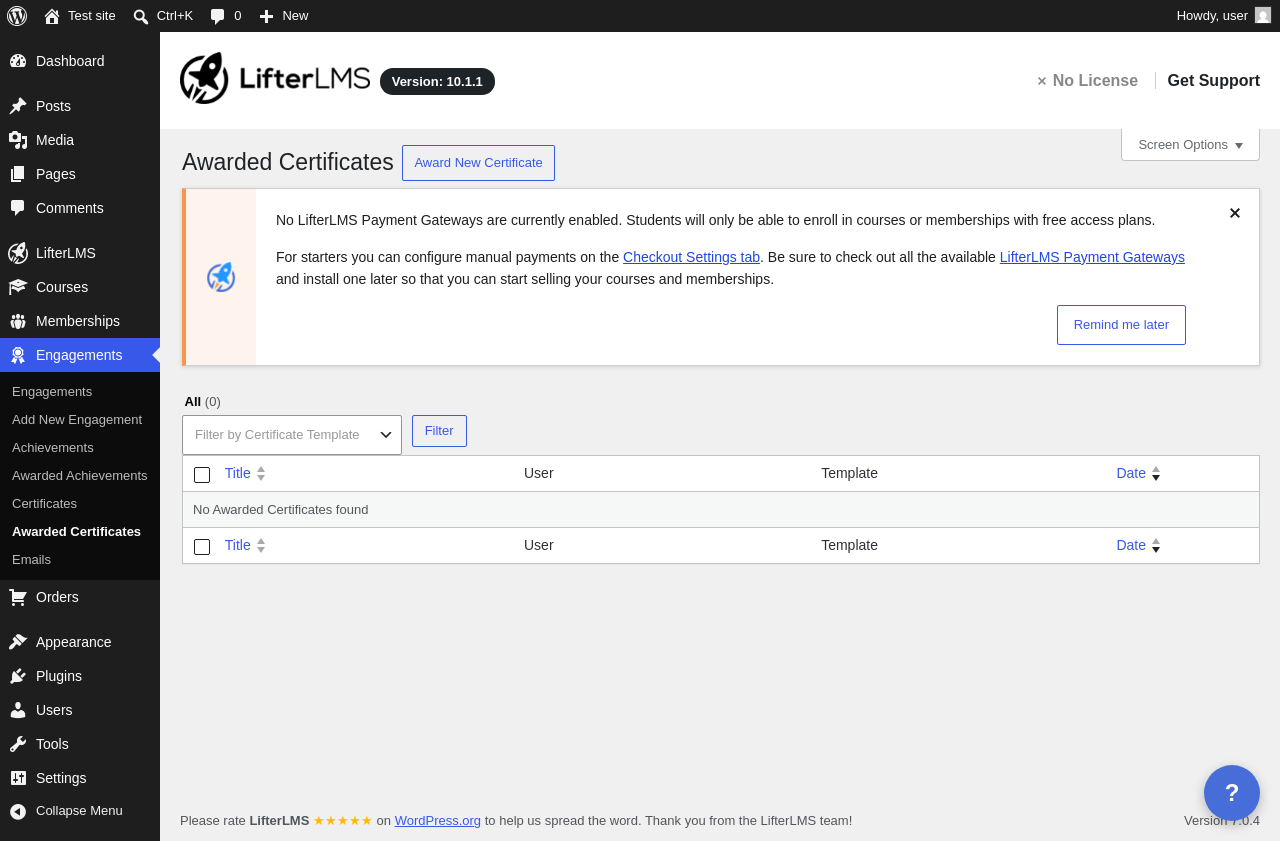Open the Engagements submenu item
1280x841 pixels.
pyautogui.click(x=52, y=392)
